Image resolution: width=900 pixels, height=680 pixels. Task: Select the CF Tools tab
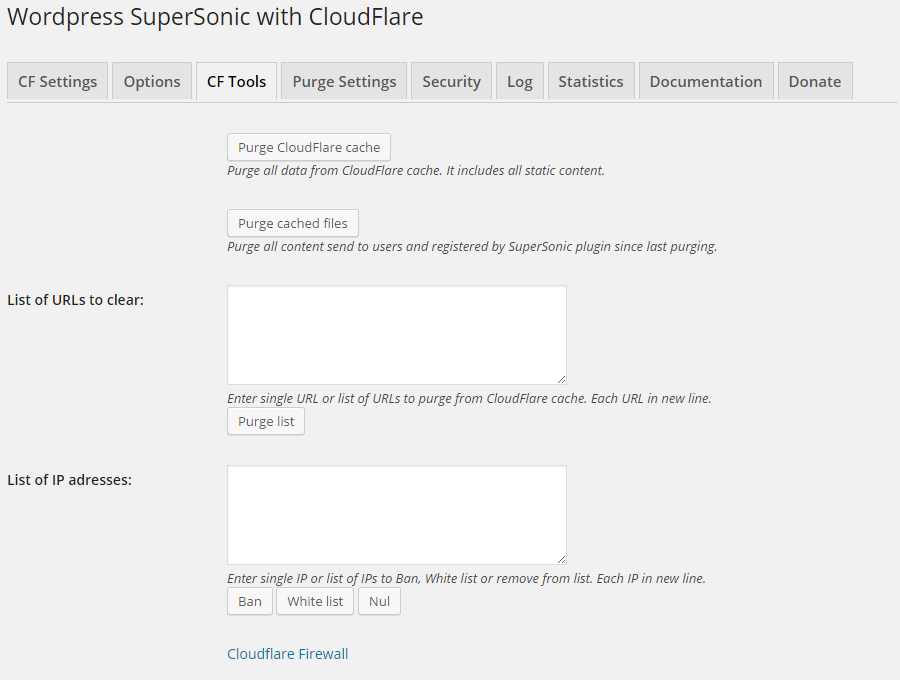(236, 82)
